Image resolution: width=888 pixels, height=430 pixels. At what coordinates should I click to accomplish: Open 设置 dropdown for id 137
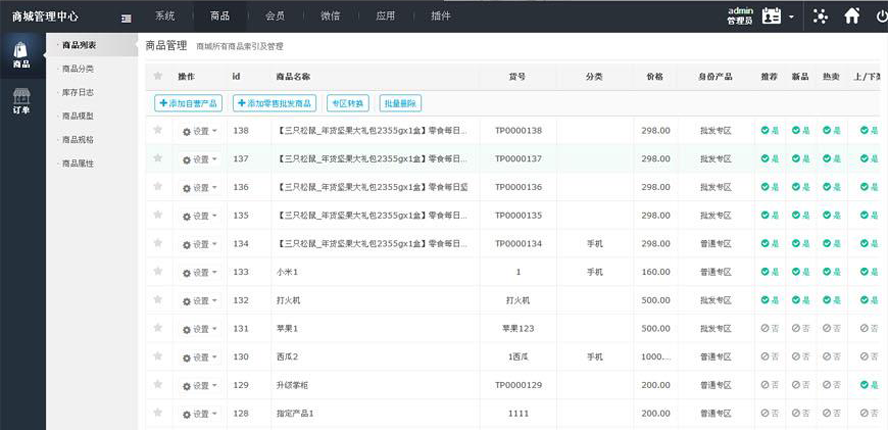[200, 159]
